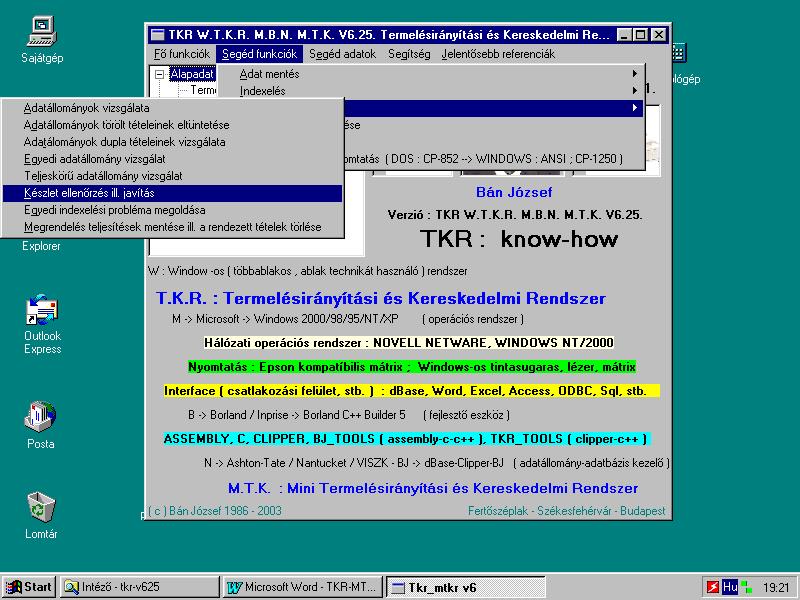Select Adat mentés menu entry

(431, 74)
